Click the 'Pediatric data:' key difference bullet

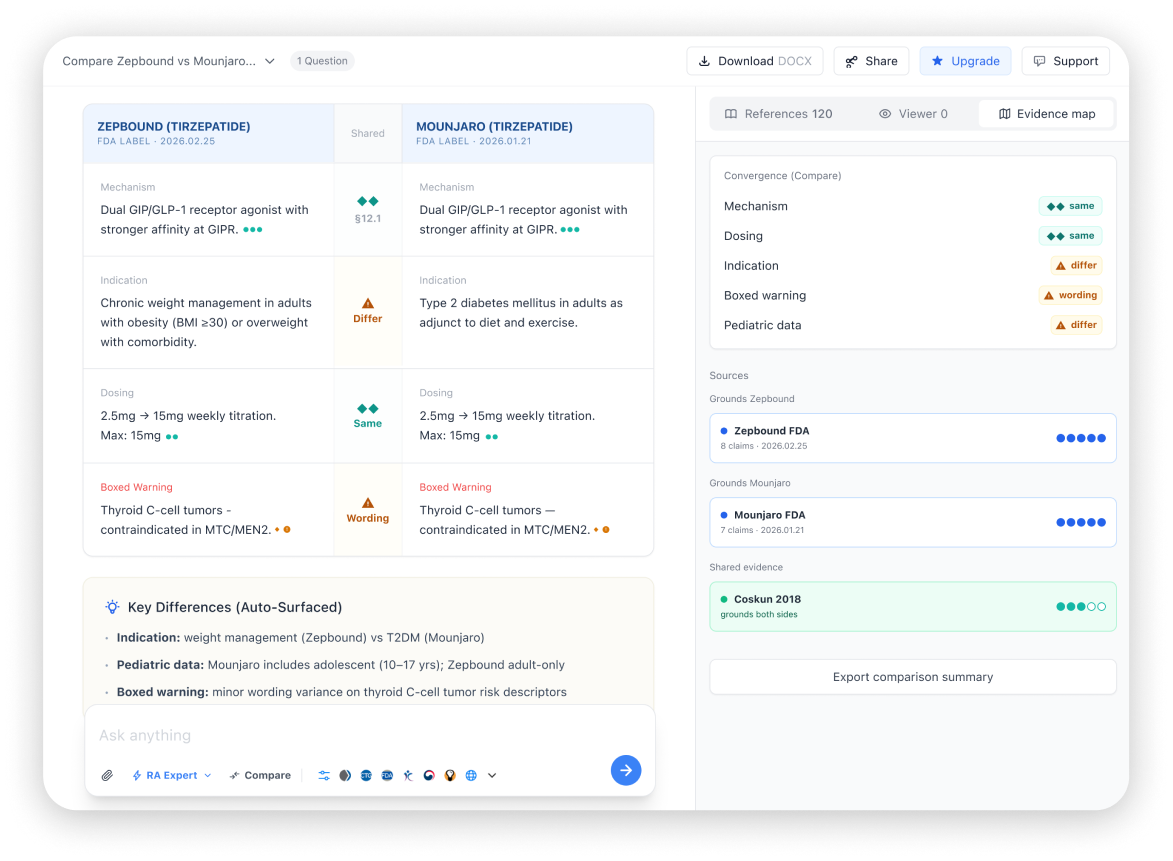[x=341, y=665]
